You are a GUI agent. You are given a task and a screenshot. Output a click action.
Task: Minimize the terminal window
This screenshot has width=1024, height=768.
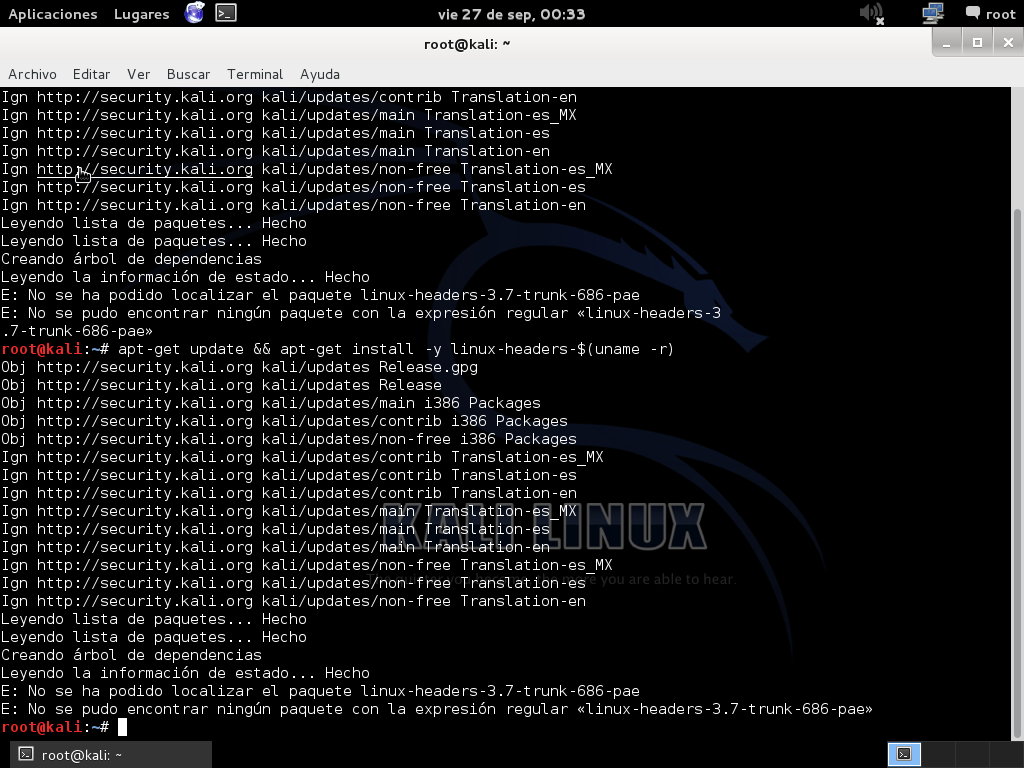tap(947, 43)
